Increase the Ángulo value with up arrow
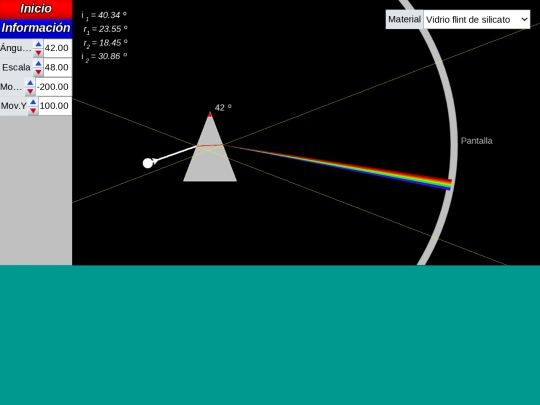This screenshot has height=405, width=540. click(x=38, y=44)
